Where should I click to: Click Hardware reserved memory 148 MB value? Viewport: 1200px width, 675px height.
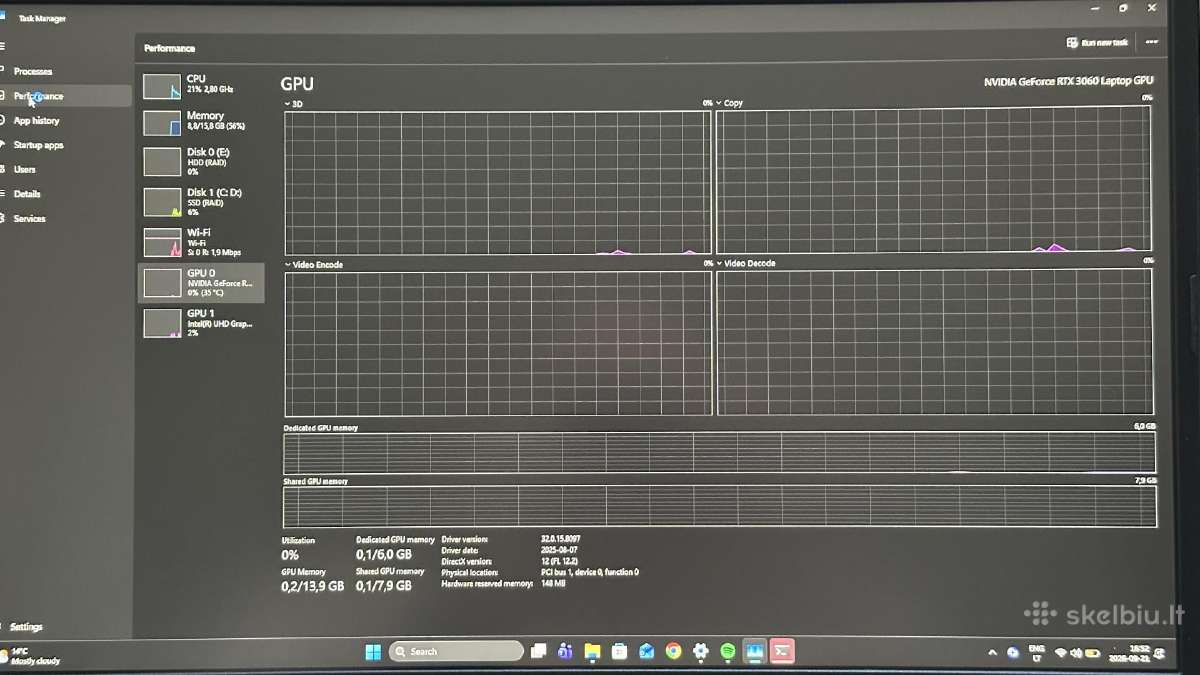coord(553,583)
